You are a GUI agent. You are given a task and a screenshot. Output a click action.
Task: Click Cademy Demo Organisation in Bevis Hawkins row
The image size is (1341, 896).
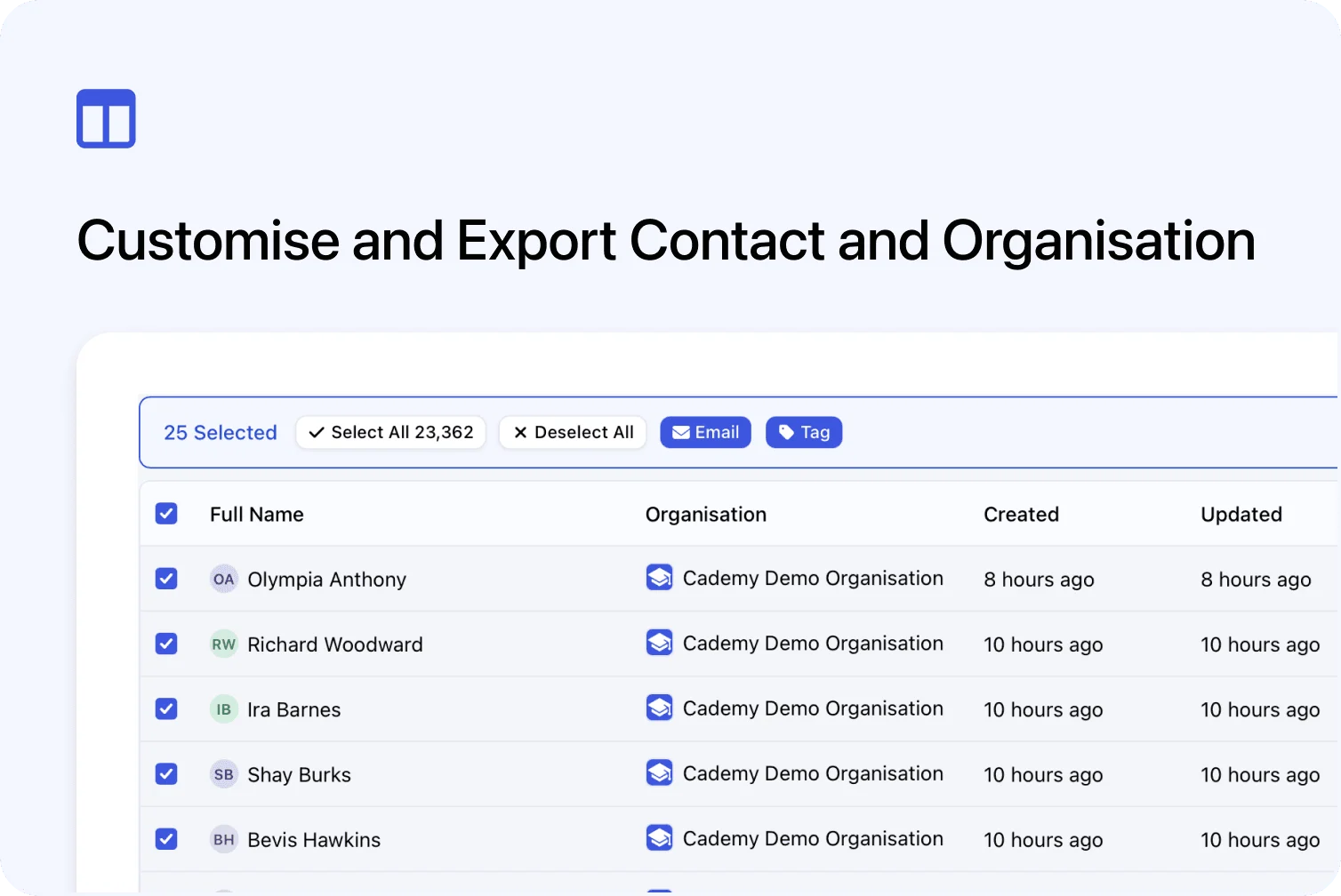click(813, 838)
